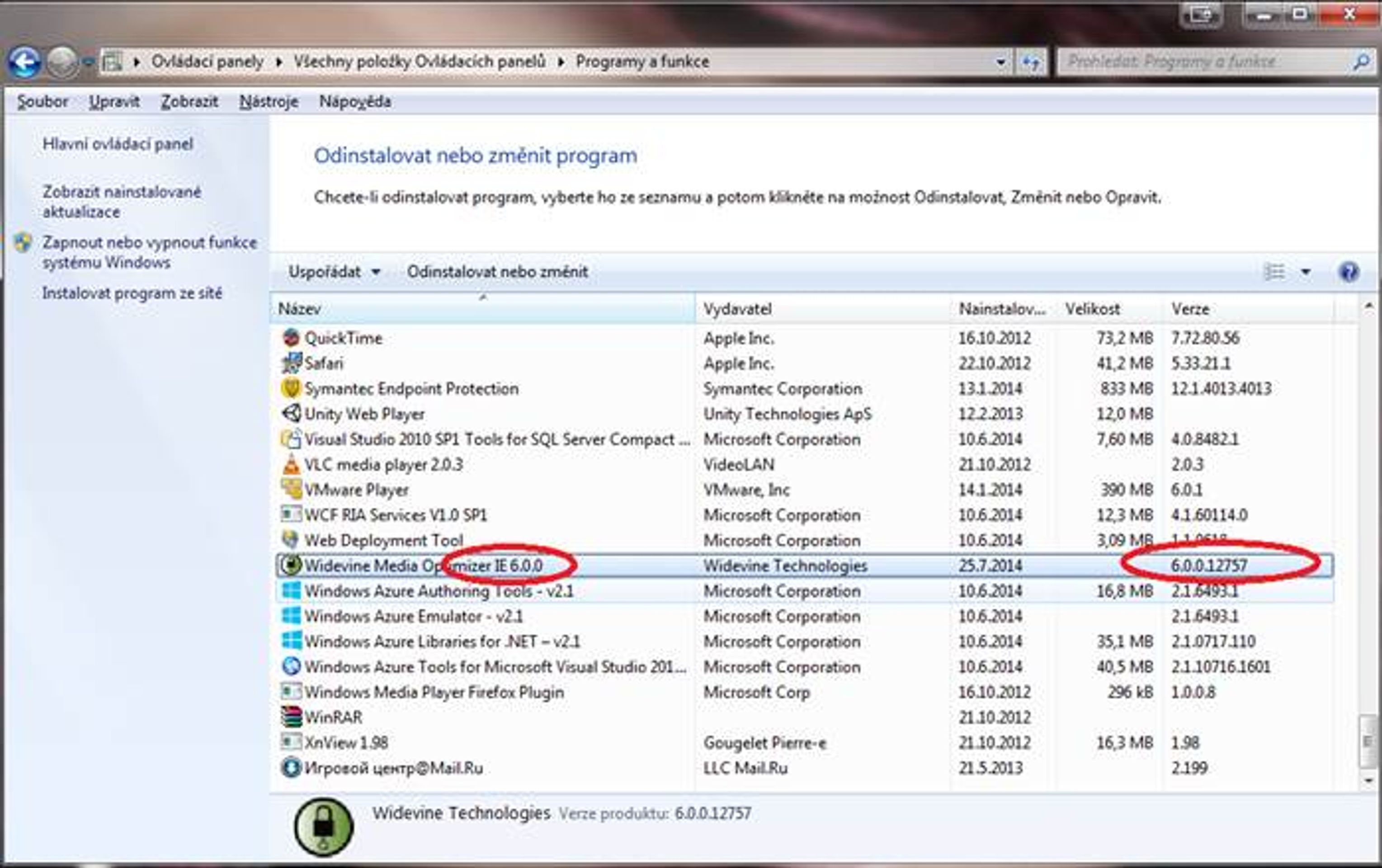Click Všechny položky Ovládacích panelů breadcrumb

(x=420, y=61)
